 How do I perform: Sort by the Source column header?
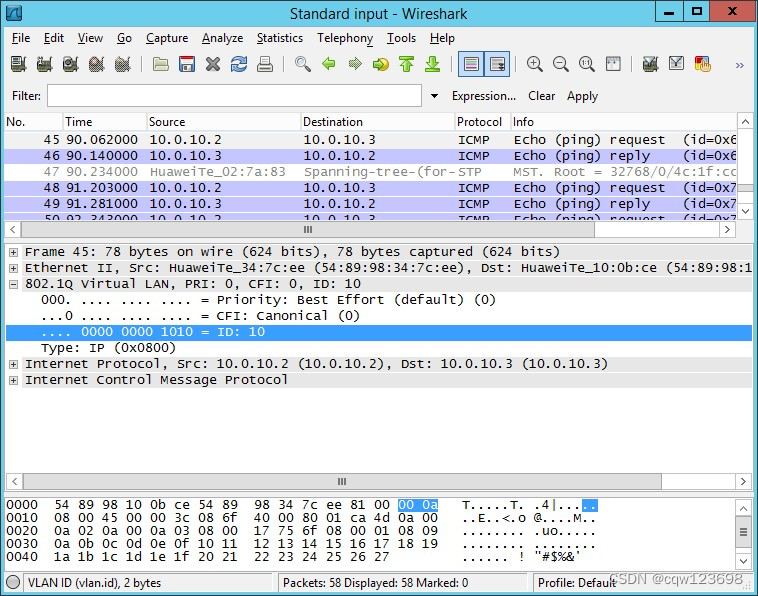[x=223, y=122]
